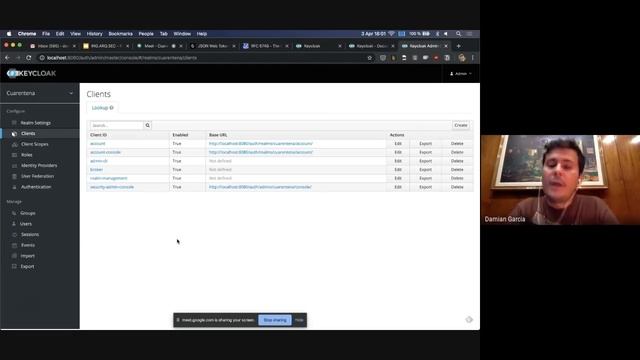This screenshot has height=360, width=640.
Task: Open Events under Manage
Action: (x=28, y=245)
